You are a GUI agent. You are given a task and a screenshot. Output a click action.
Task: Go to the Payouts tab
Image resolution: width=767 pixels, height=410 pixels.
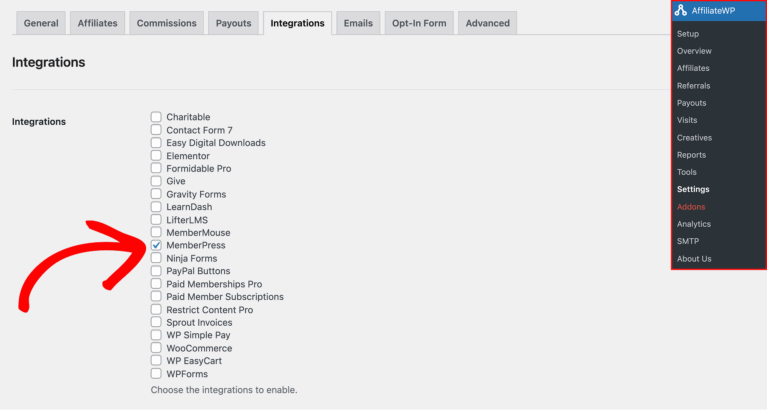pyautogui.click(x=234, y=23)
